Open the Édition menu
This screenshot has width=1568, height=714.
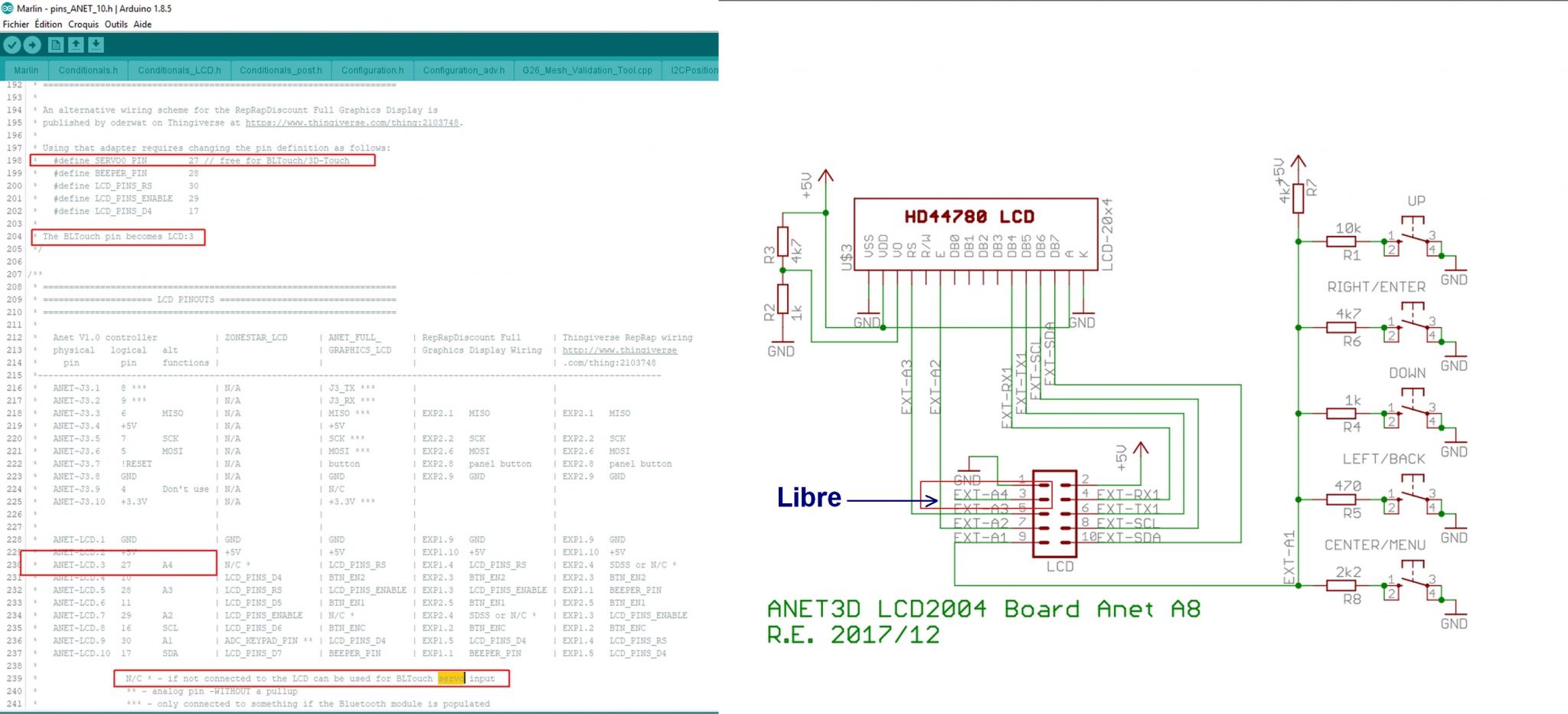click(x=48, y=25)
